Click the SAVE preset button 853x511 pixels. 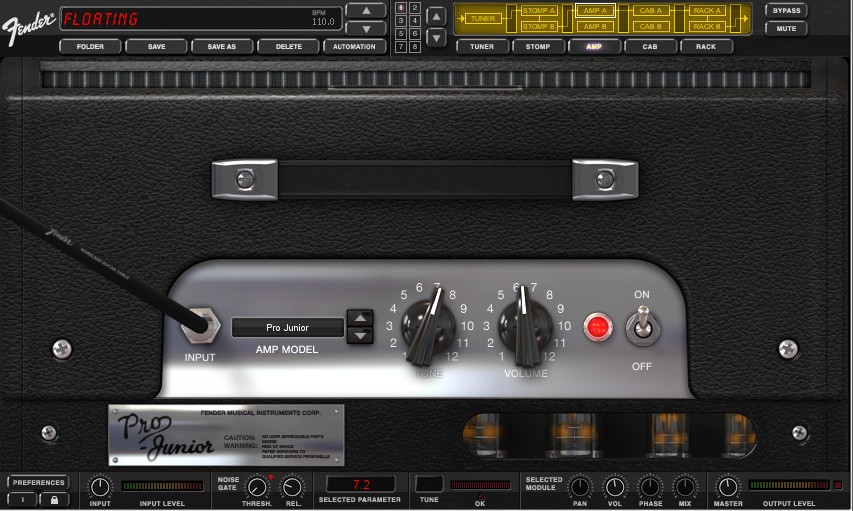pos(157,47)
